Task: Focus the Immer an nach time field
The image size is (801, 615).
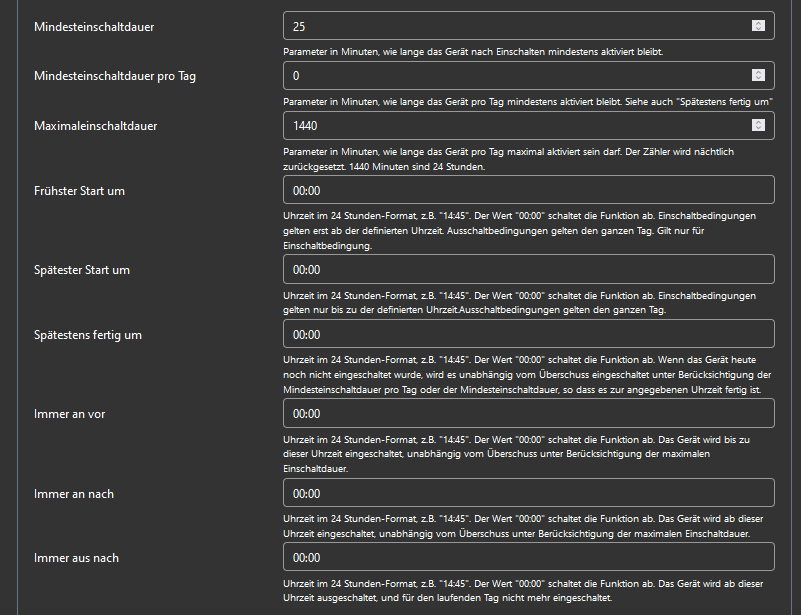Action: click(x=529, y=493)
